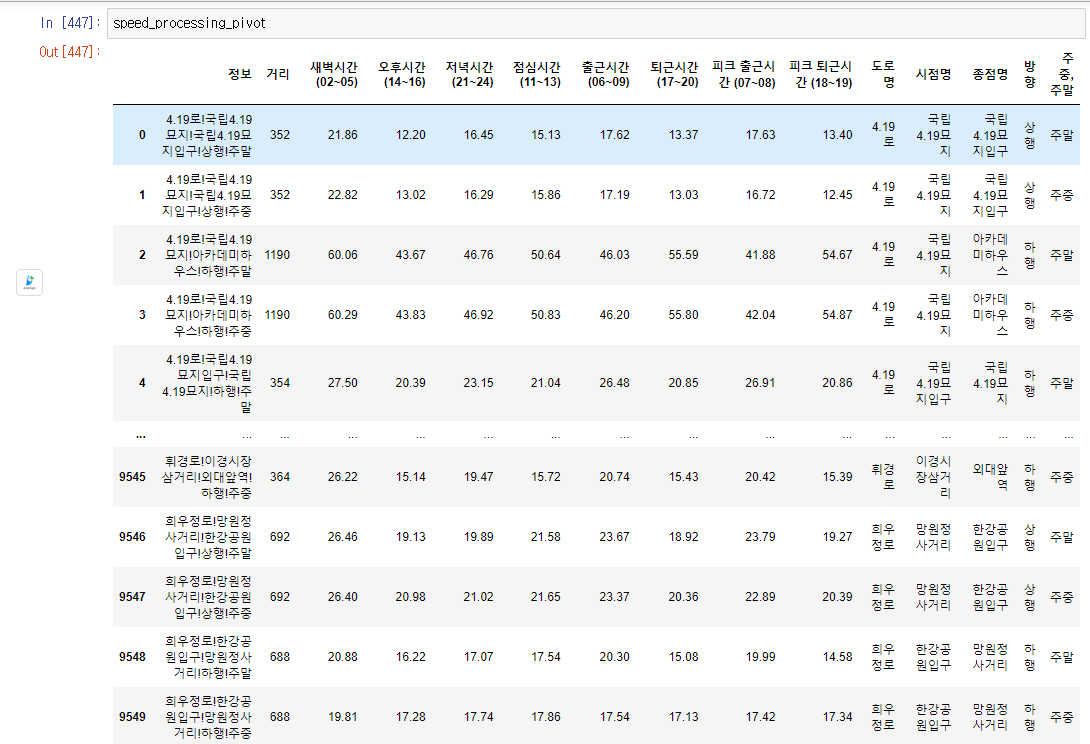Viewport: 1090px width, 744px height.
Task: Click row index 9546
Action: pos(133,536)
